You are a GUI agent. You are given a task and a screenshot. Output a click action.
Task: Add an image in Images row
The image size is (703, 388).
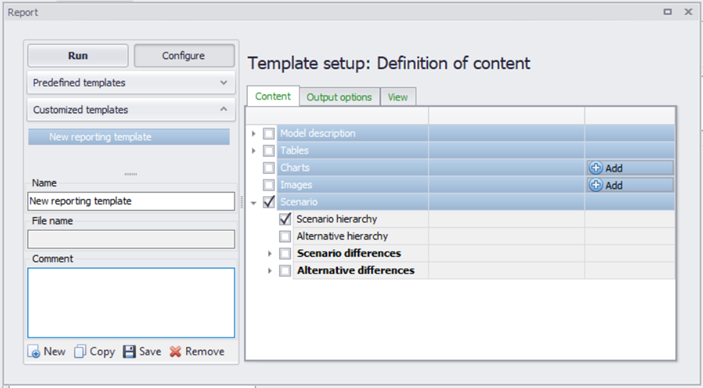[x=629, y=185]
